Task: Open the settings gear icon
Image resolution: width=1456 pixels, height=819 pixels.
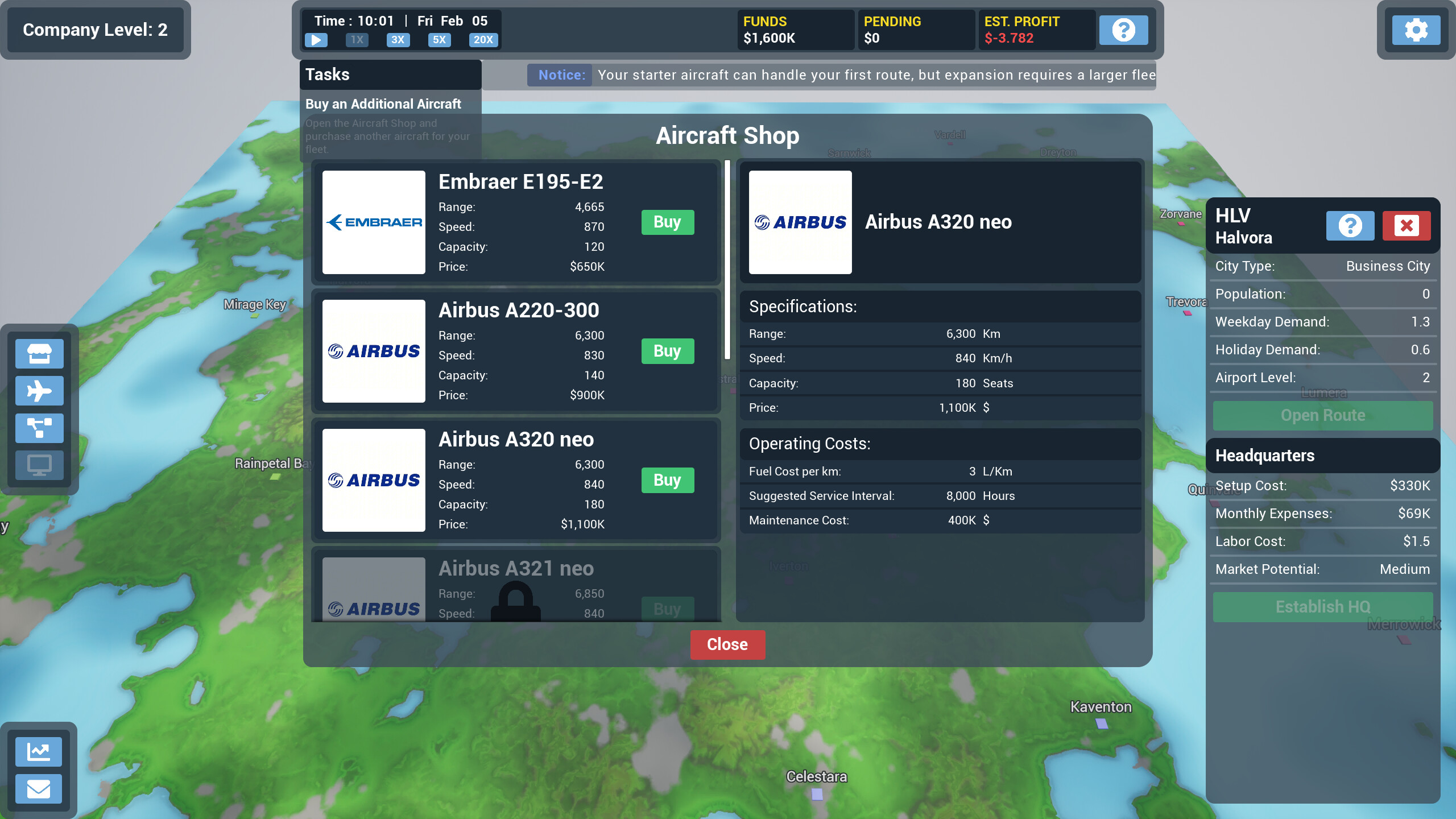Action: [x=1416, y=30]
